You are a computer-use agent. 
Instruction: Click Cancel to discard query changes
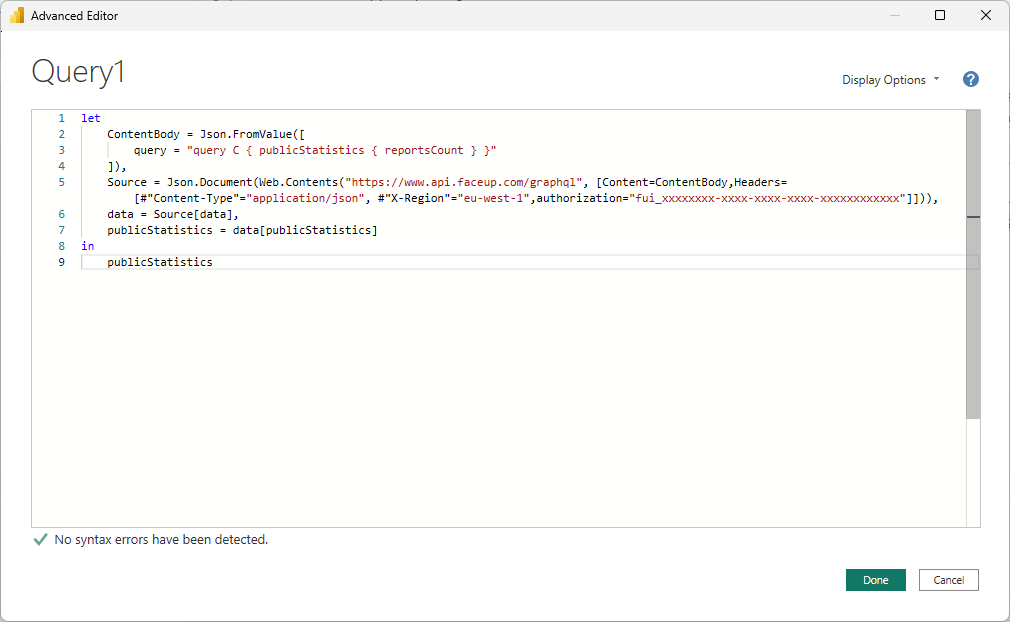(948, 579)
